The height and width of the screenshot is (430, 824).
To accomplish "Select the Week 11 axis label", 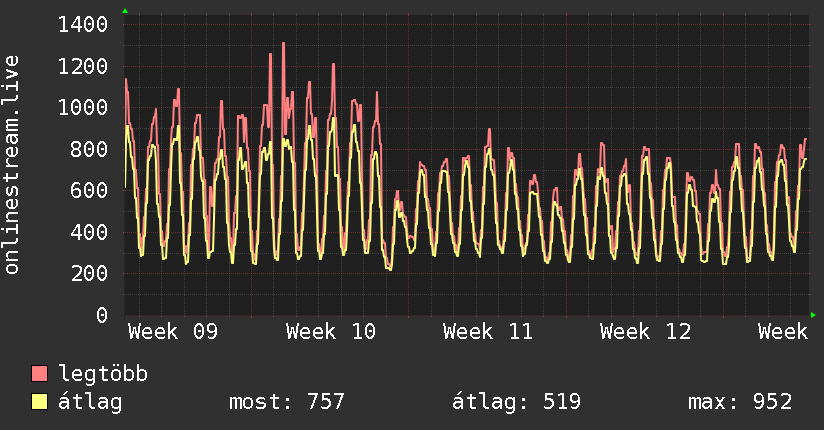I will 488,332.
